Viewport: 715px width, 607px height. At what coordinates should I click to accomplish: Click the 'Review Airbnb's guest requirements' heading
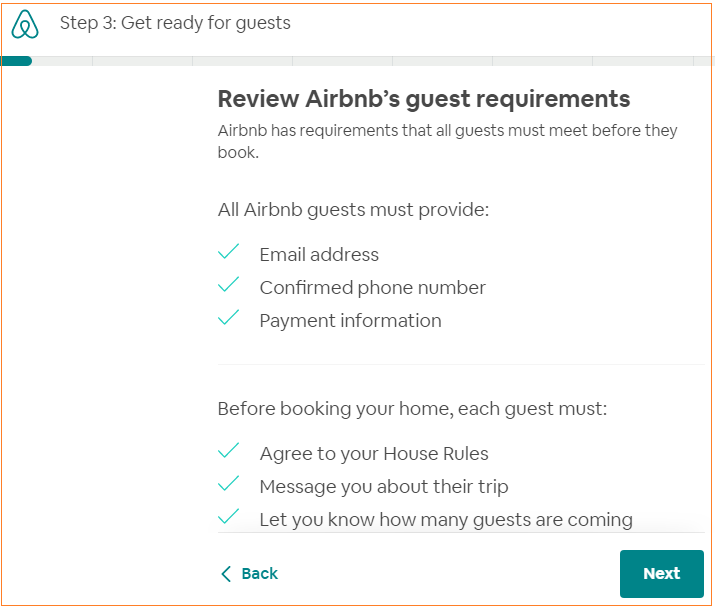pyautogui.click(x=424, y=99)
